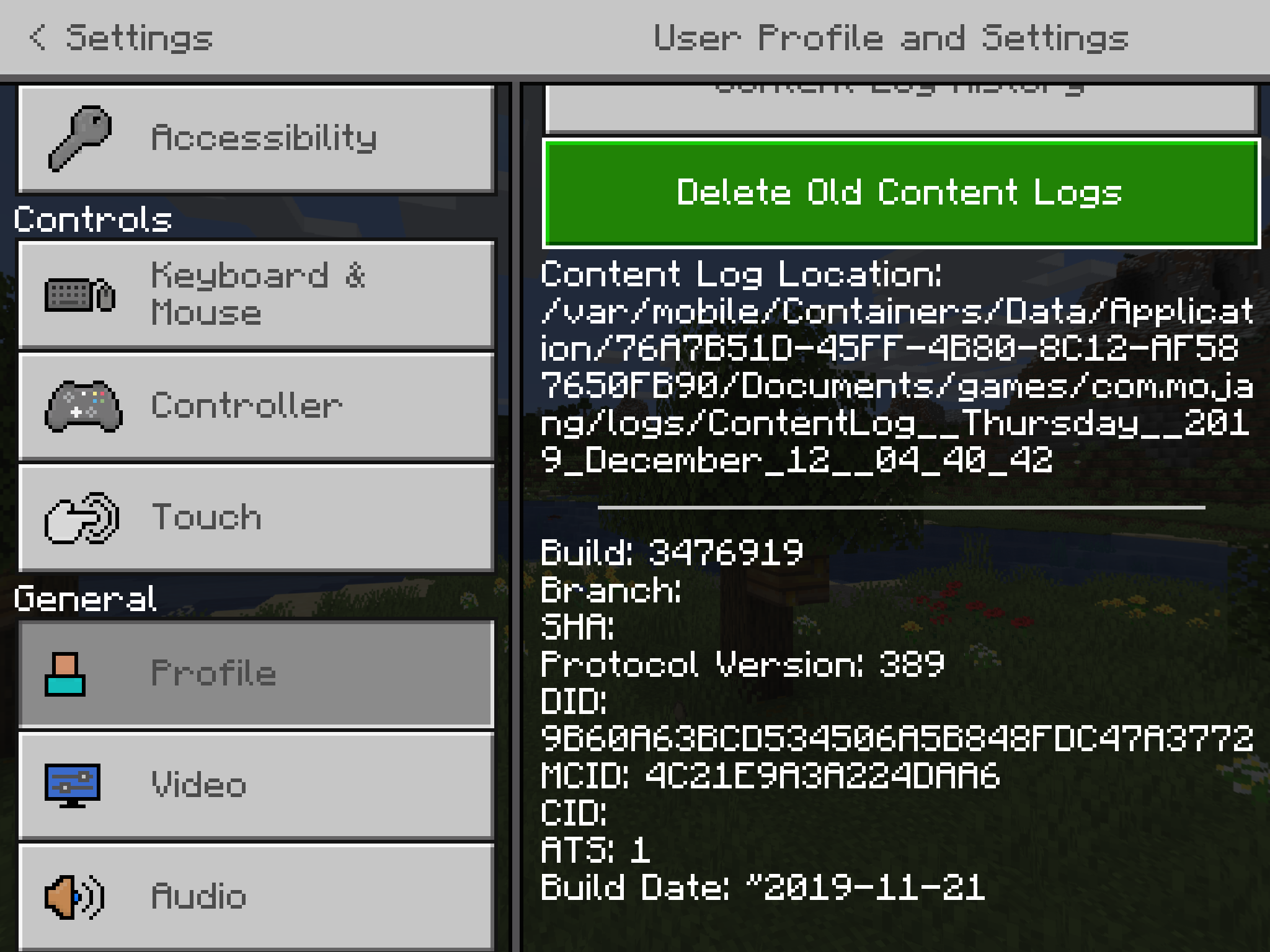Click the touch hand icon
The image size is (1270, 952).
(x=81, y=518)
